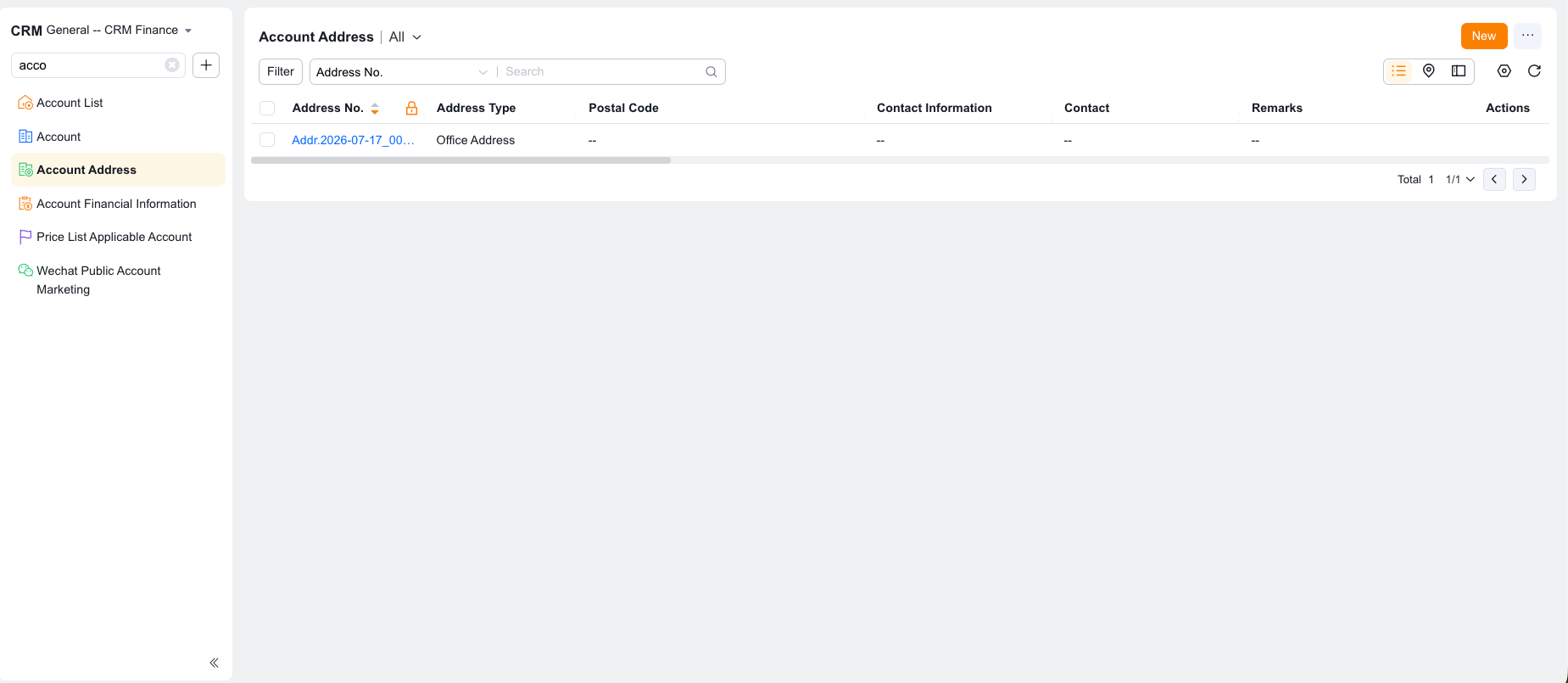This screenshot has height=683, width=1568.
Task: Open list settings hexagon icon
Action: (x=1504, y=71)
